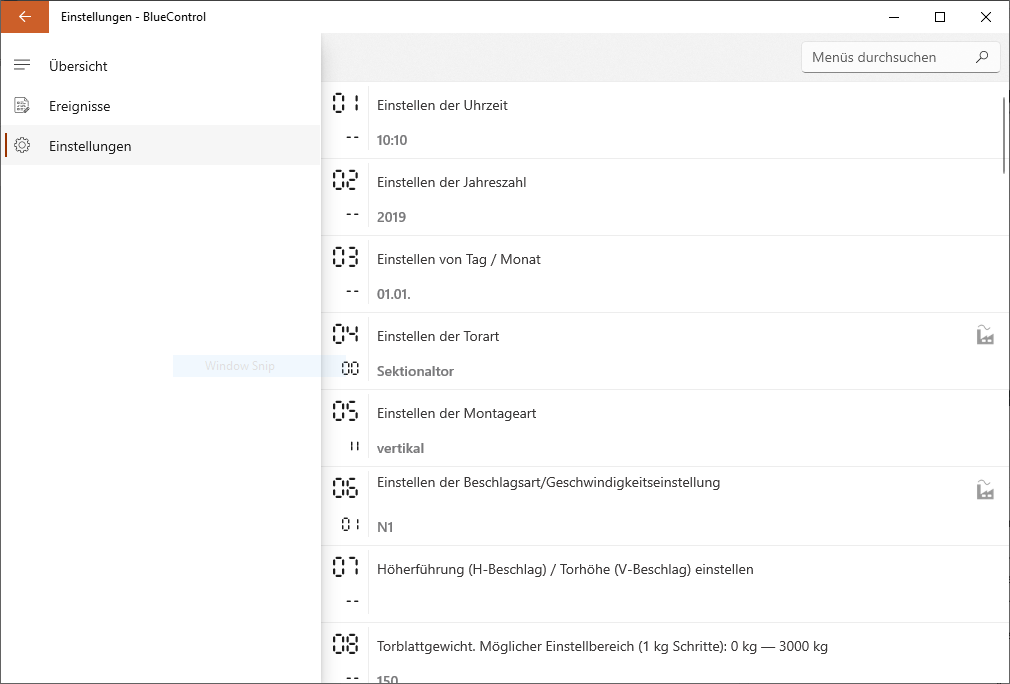Click the search magnifier icon
The width and height of the screenshot is (1010, 684).
(x=982, y=57)
